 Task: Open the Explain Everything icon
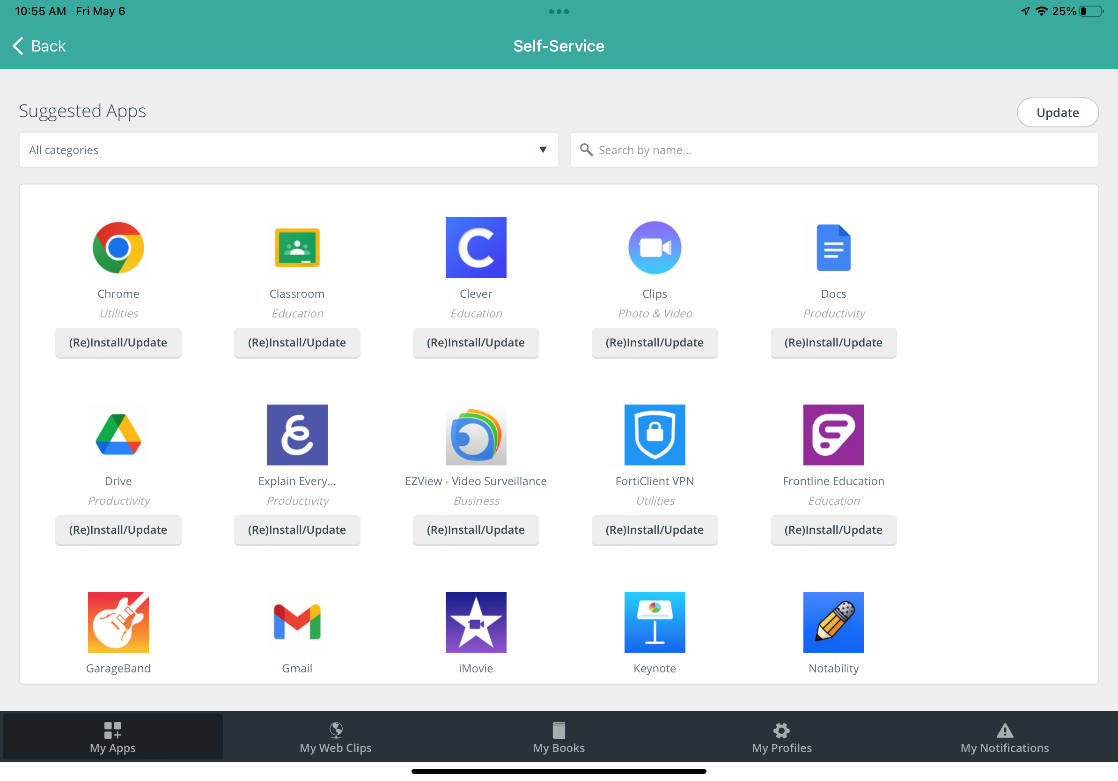tap(297, 434)
